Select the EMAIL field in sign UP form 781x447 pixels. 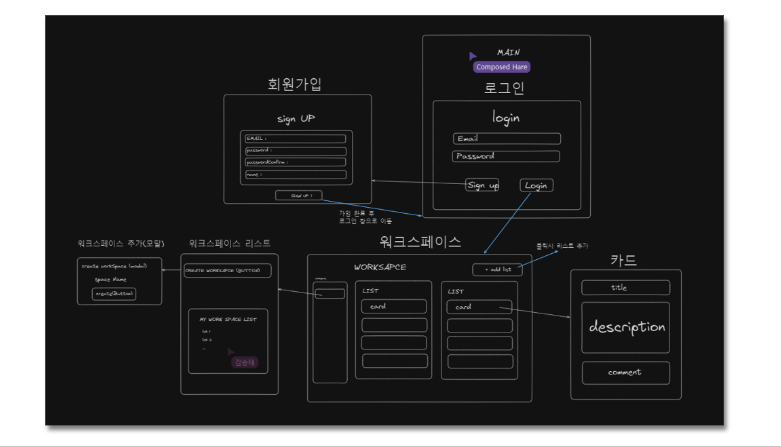point(295,138)
